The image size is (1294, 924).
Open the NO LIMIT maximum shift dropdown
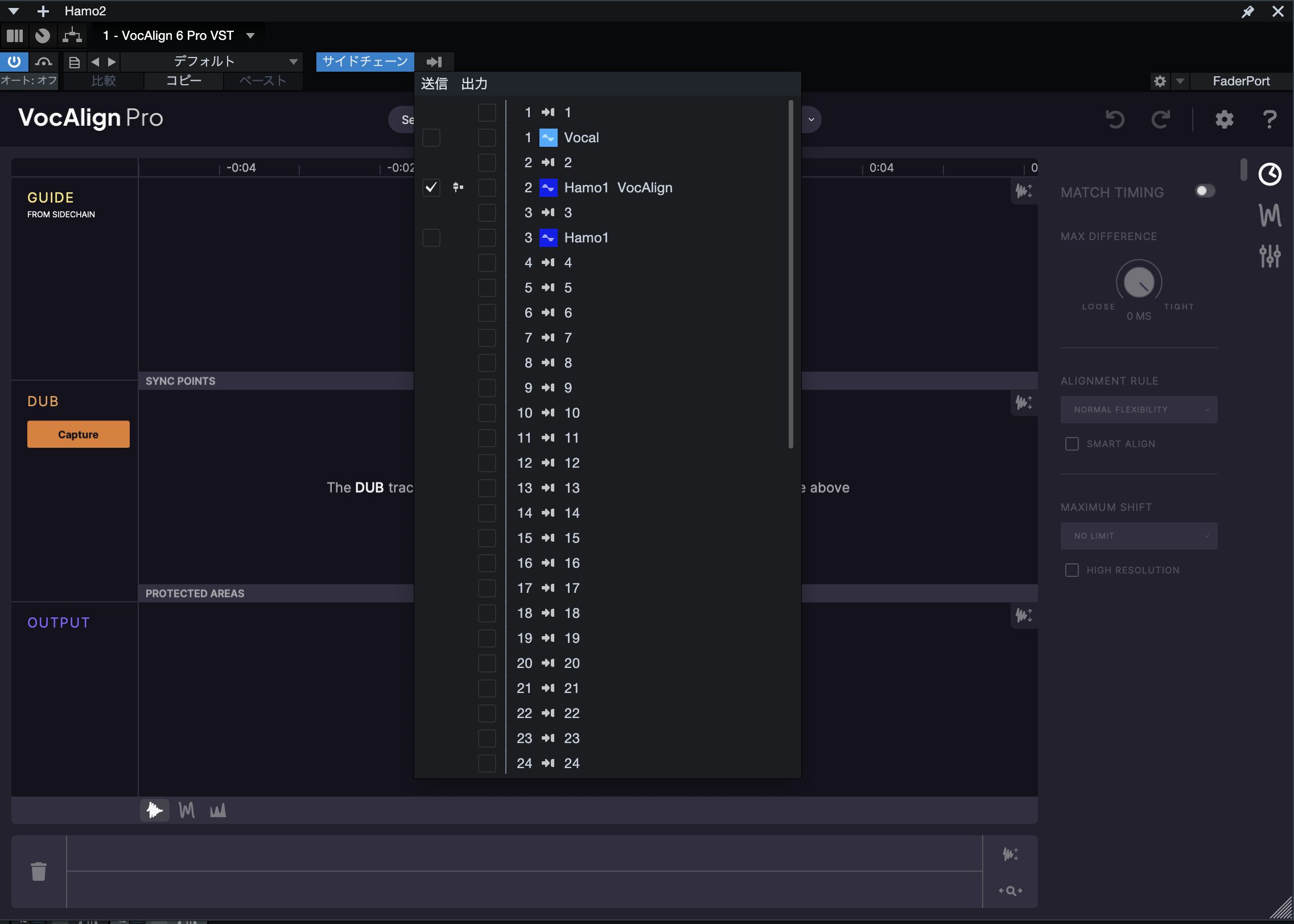tap(1139, 536)
